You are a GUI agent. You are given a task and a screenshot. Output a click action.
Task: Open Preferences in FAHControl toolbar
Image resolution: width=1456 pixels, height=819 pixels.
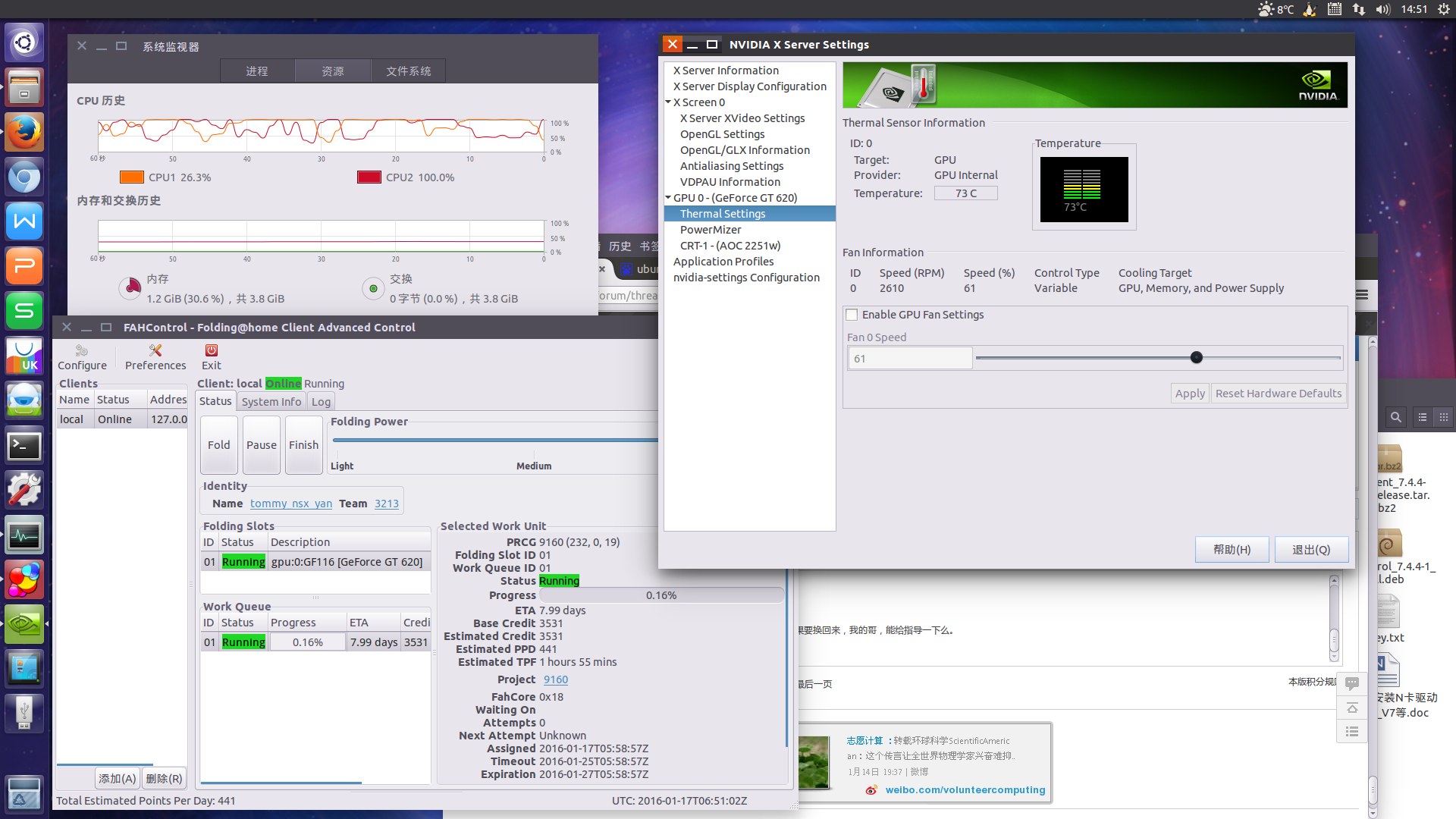(x=155, y=357)
